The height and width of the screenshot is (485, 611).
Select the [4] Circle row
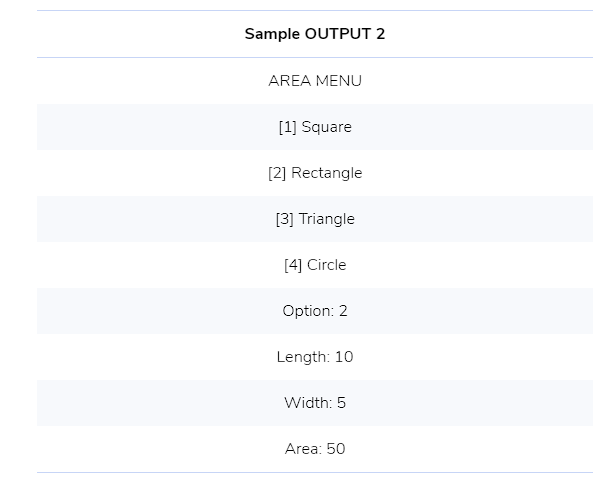315,265
